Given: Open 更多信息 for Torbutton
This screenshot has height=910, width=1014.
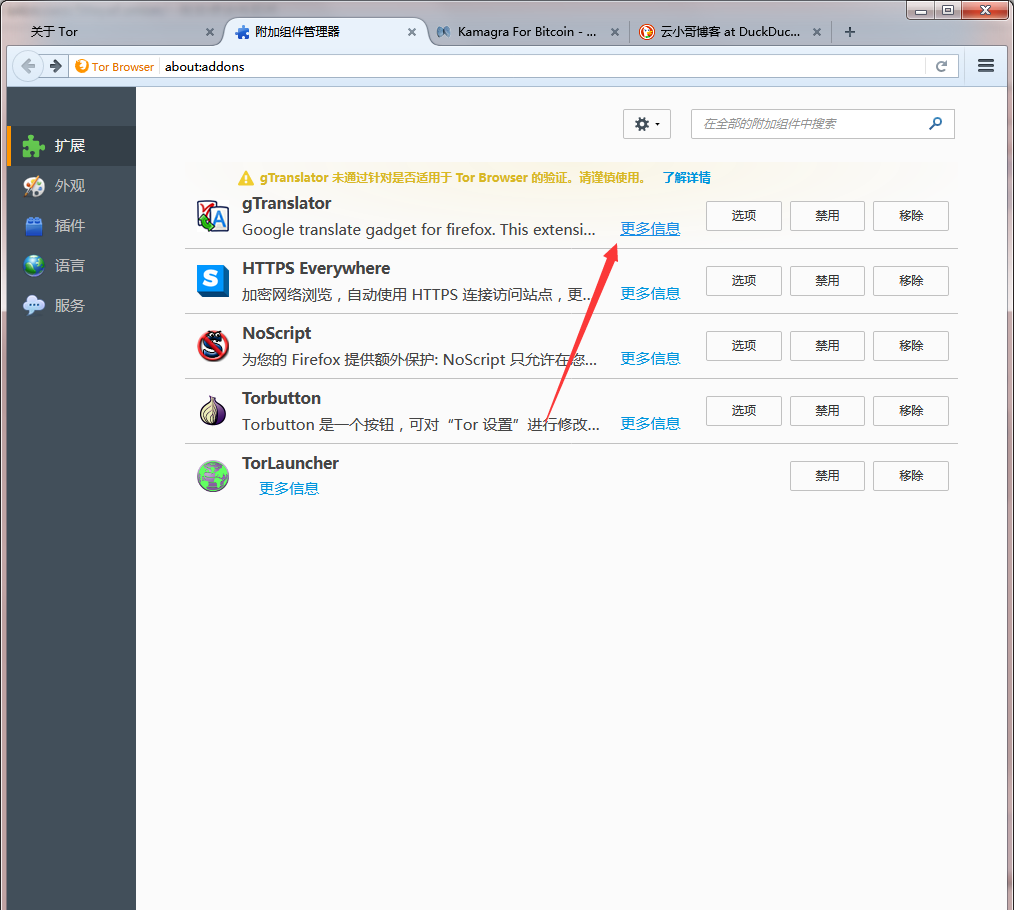Looking at the screenshot, I should pos(650,424).
